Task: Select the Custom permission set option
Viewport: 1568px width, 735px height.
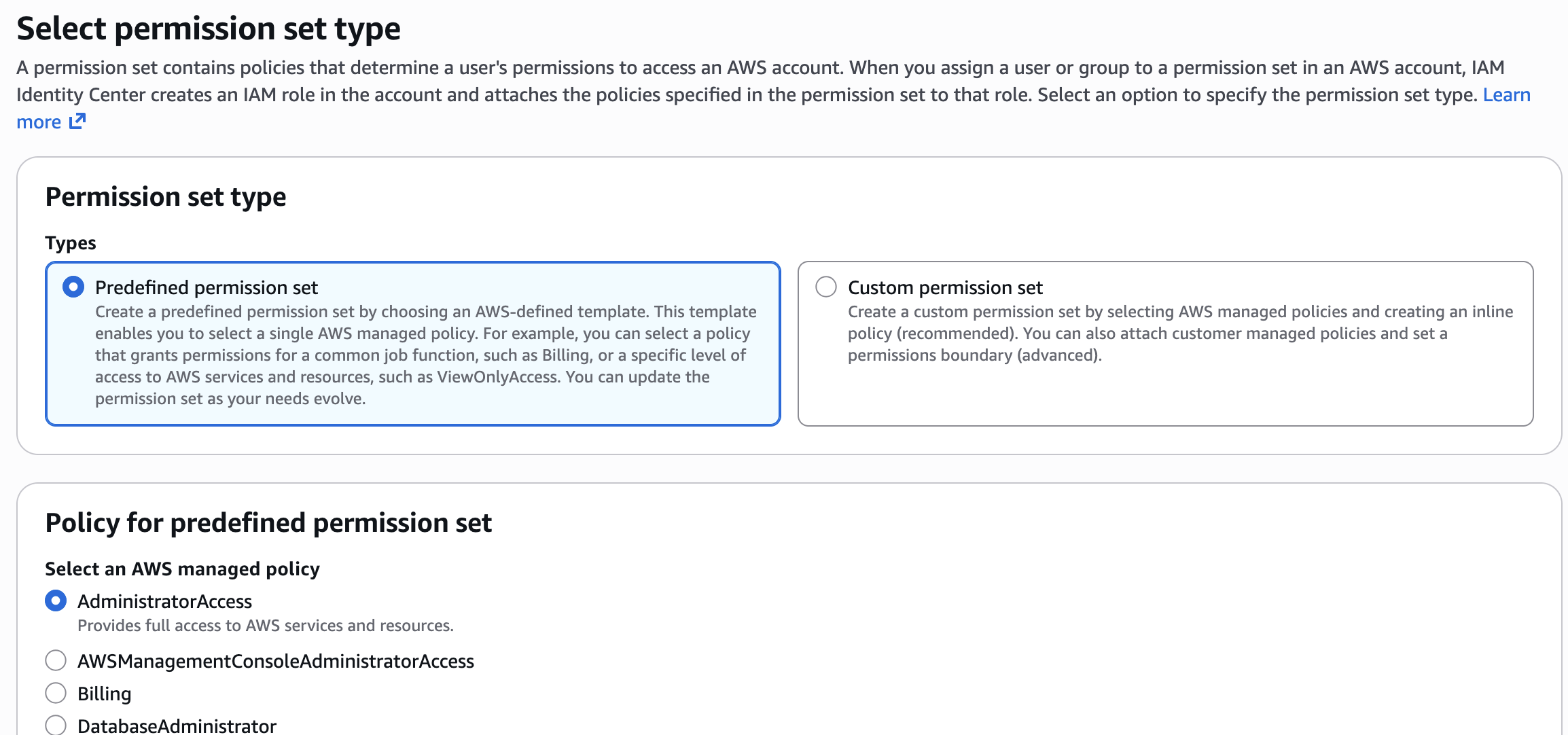Action: coord(826,287)
